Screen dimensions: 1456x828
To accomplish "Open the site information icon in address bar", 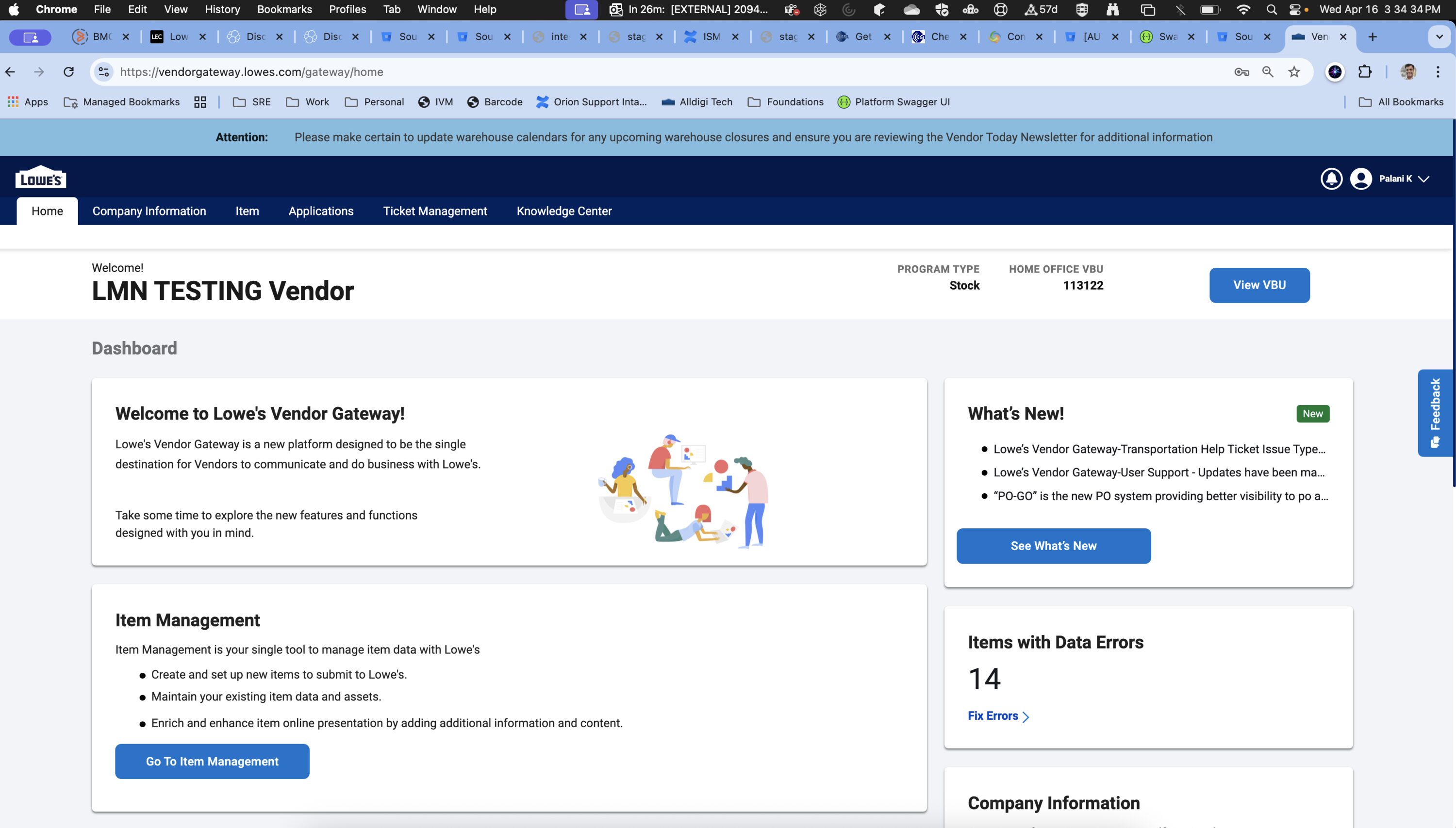I will (x=103, y=72).
